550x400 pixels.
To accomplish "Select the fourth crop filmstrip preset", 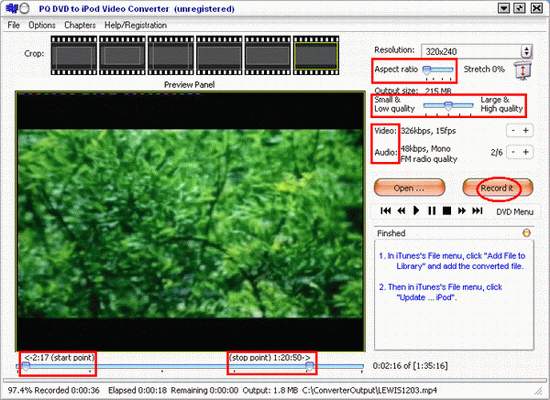I will [x=219, y=55].
